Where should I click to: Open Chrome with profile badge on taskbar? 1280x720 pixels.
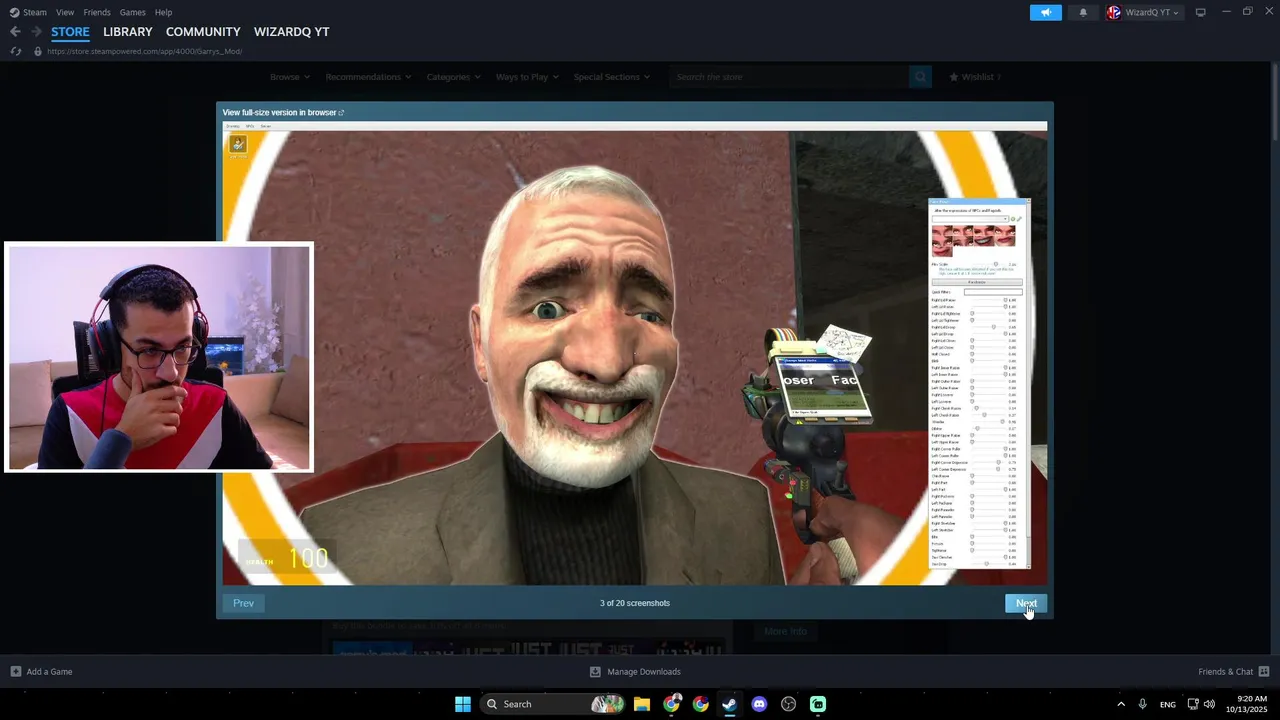tap(671, 704)
